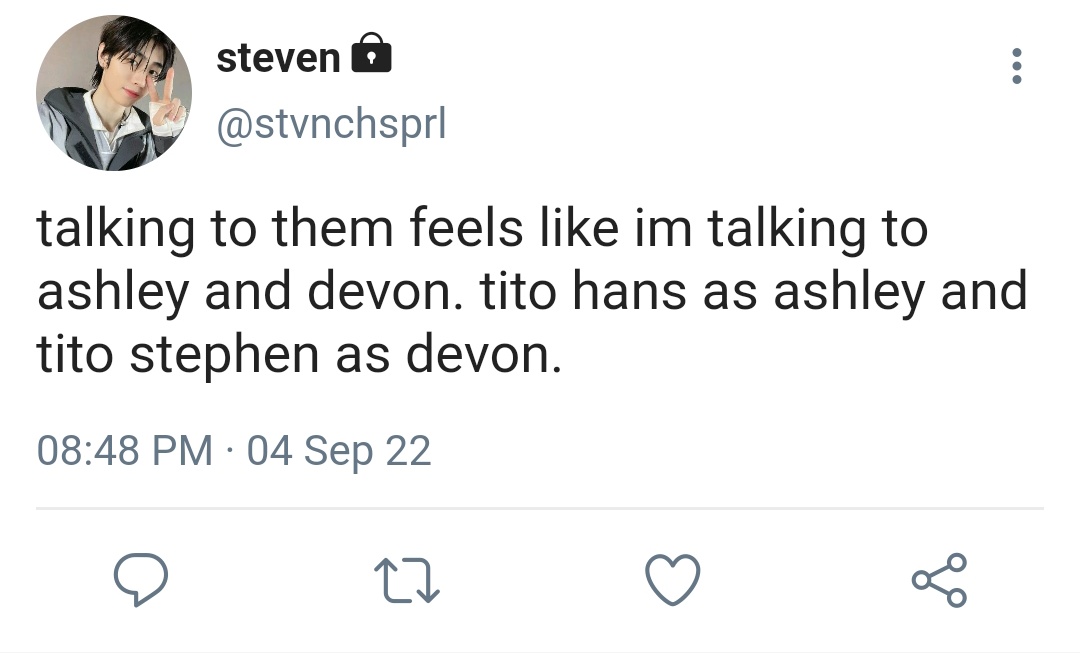The height and width of the screenshot is (653, 1080).
Task: Open the profile via display name "steven"
Action: (x=278, y=58)
